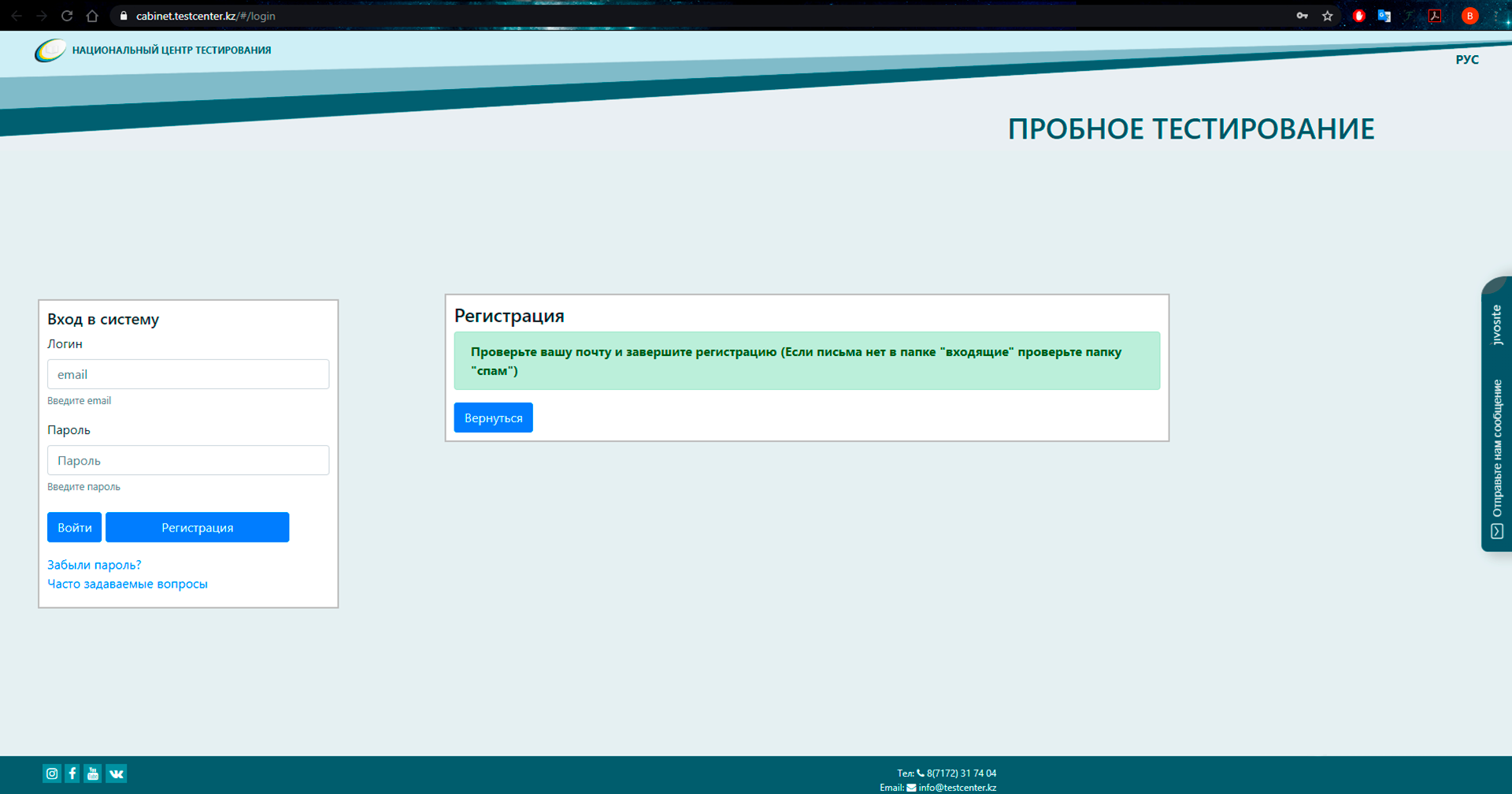1512x794 pixels.
Task: Go to browser home page icon
Action: [92, 16]
